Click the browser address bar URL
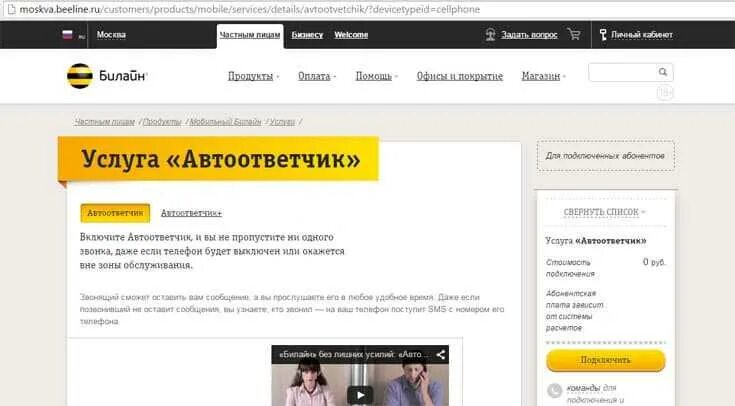 249,9
